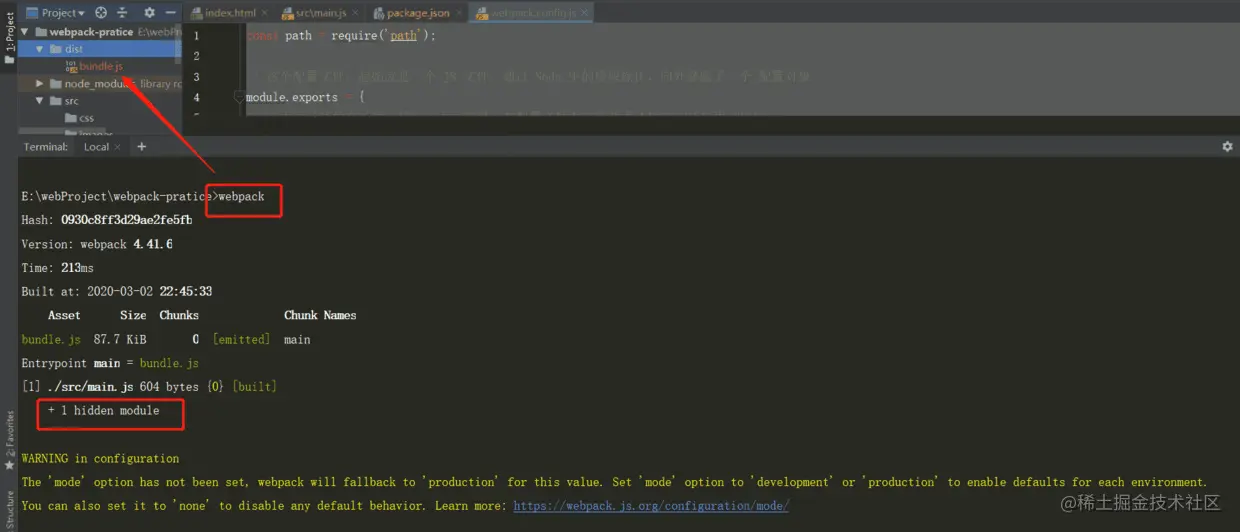Click 'Version: webpack 4.41.6' line
The height and width of the screenshot is (532, 1240).
[x=97, y=244]
